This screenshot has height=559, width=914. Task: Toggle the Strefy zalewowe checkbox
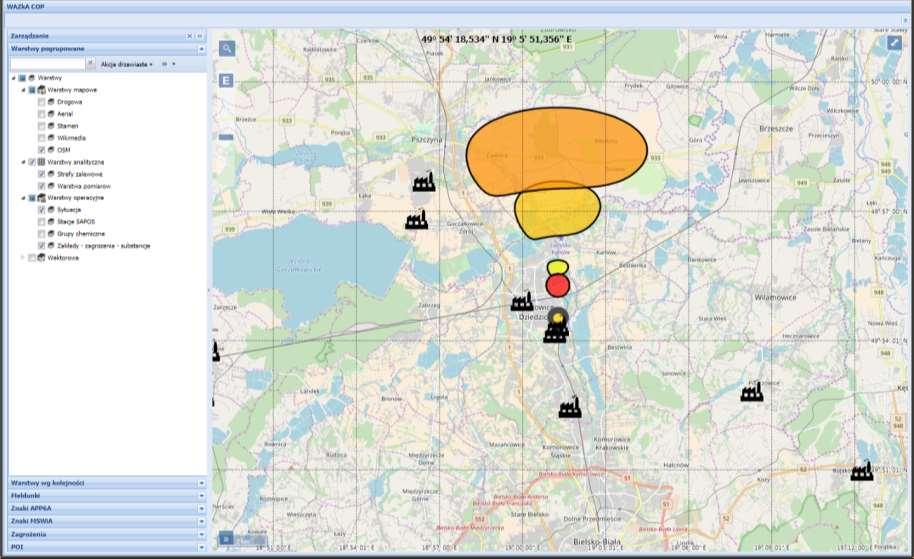[x=41, y=174]
